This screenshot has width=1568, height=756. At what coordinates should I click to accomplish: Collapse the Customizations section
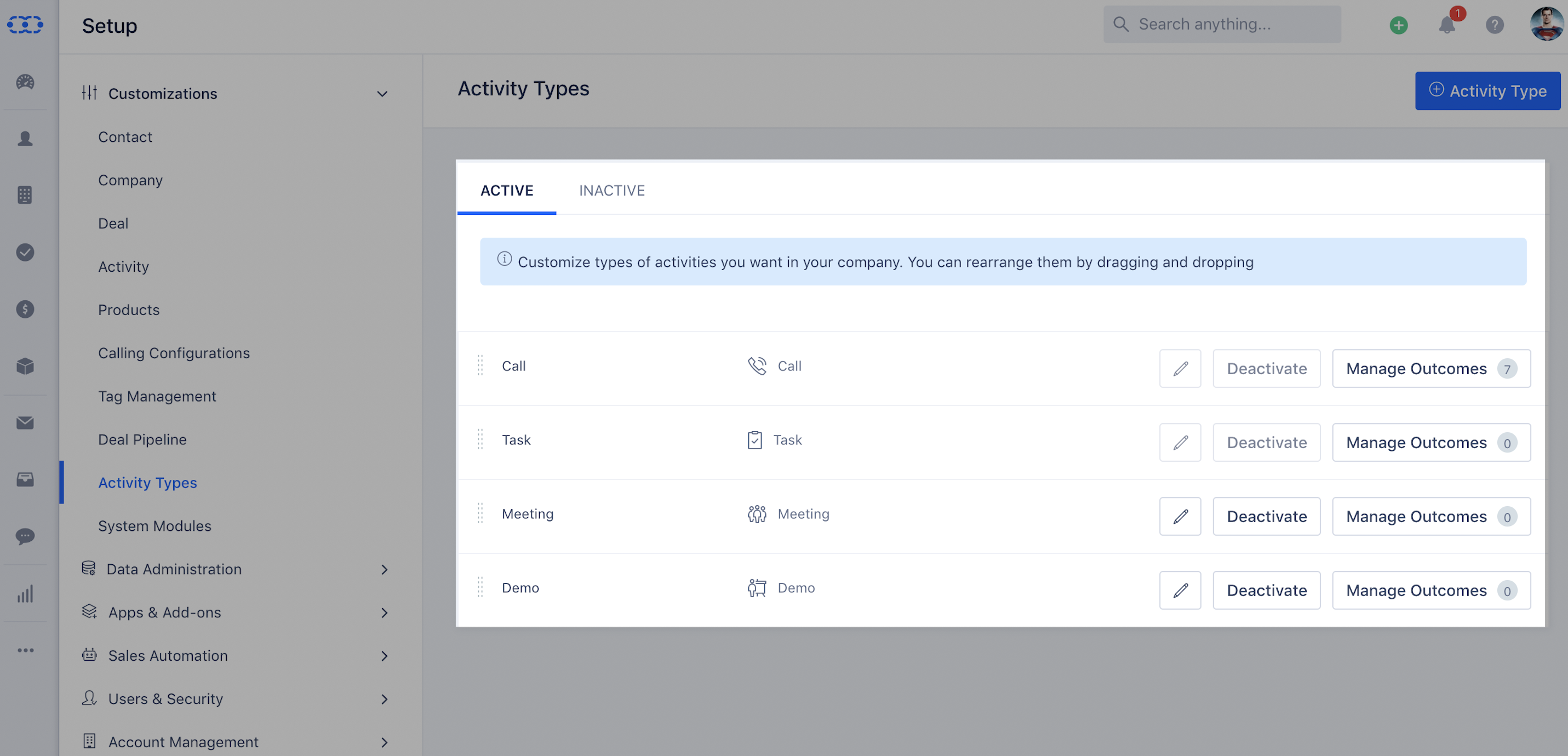point(382,94)
